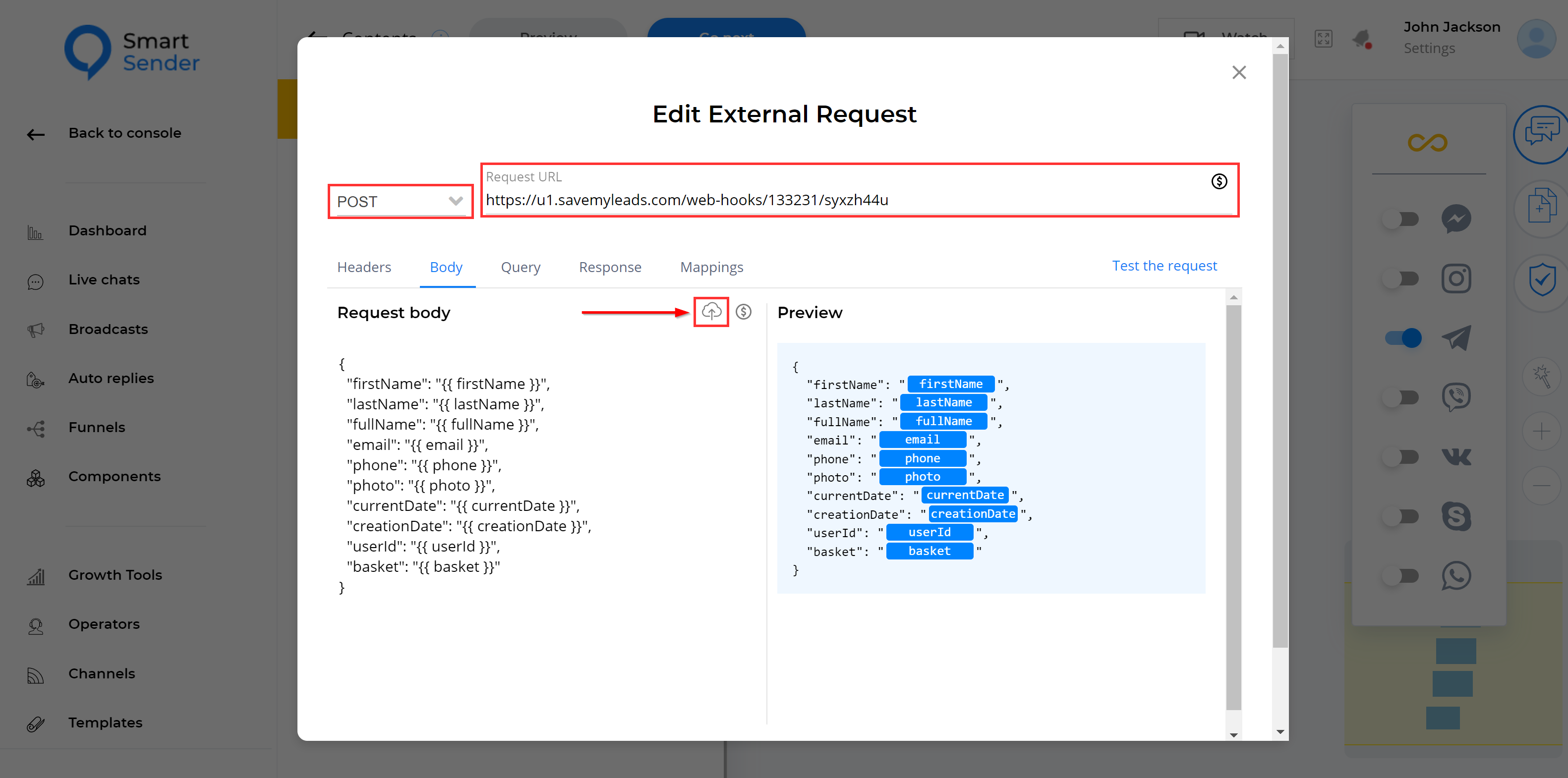This screenshot has height=778, width=1568.
Task: Click the Auto replies icon
Action: pyautogui.click(x=35, y=380)
